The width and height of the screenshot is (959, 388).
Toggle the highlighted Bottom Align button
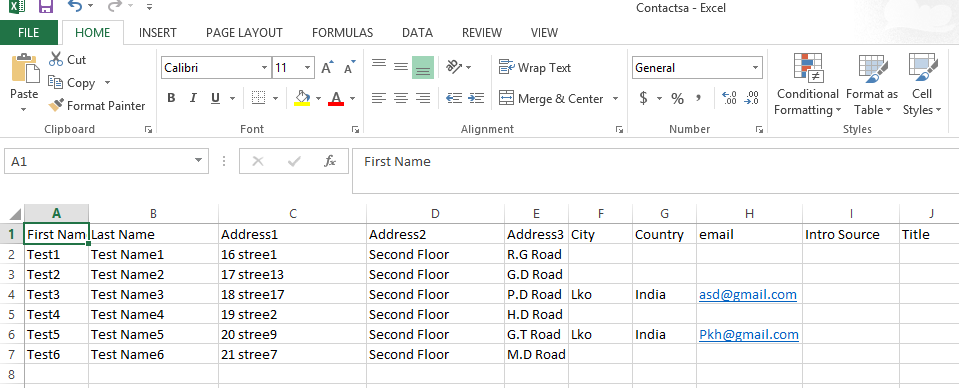[x=423, y=67]
